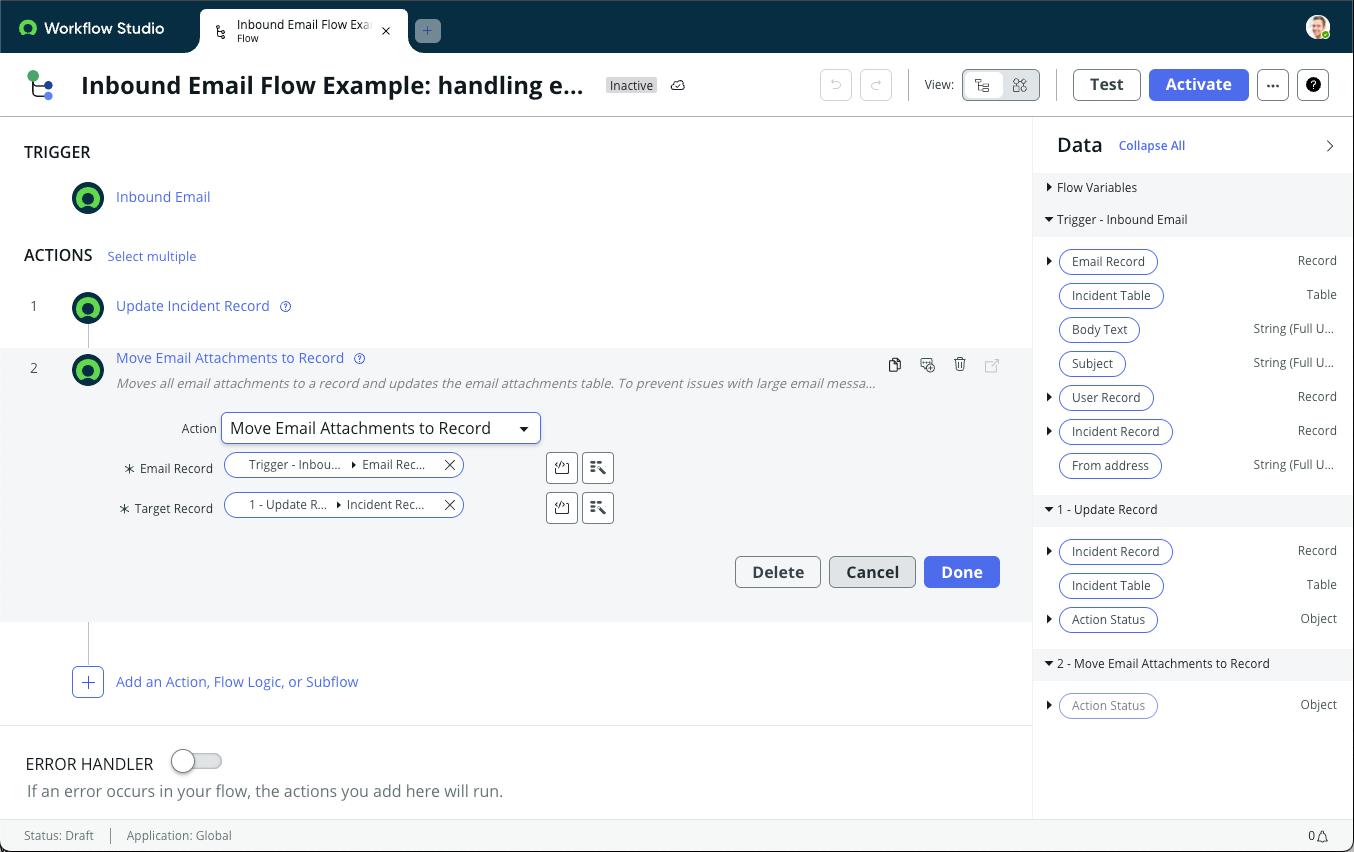This screenshot has height=852, width=1354.
Task: Select the From address data pill
Action: click(1110, 466)
